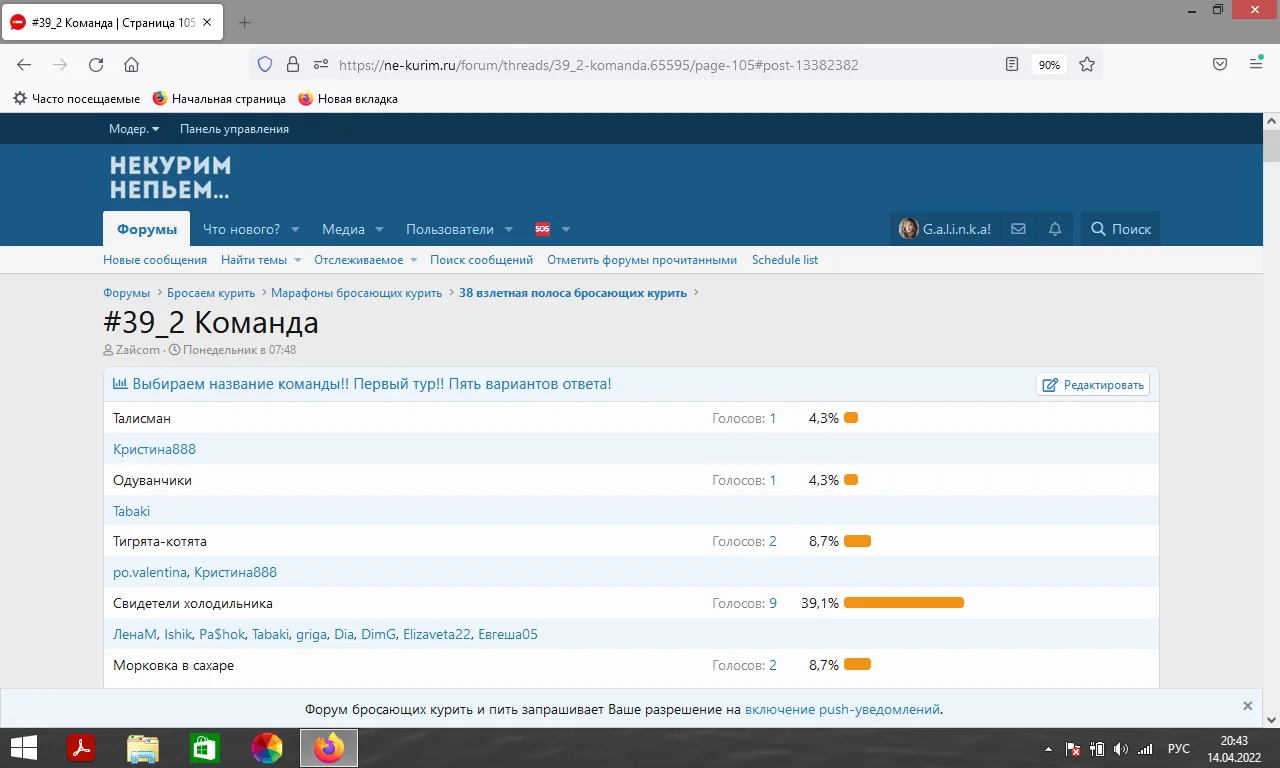Open the volume control in system tray

[1120, 749]
